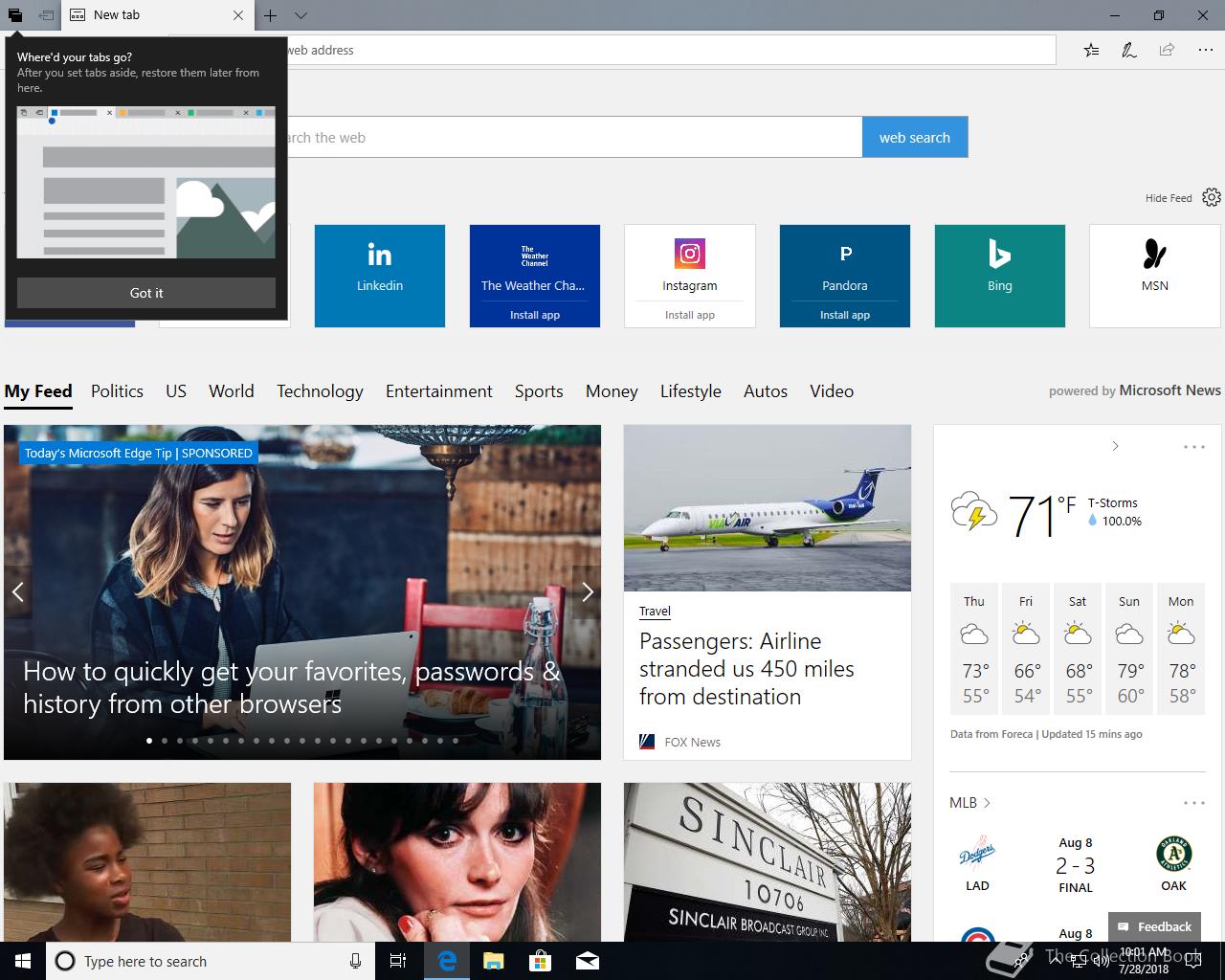1225x980 pixels.
Task: Click the Athletics OAK team logo
Action: pyautogui.click(x=1173, y=853)
